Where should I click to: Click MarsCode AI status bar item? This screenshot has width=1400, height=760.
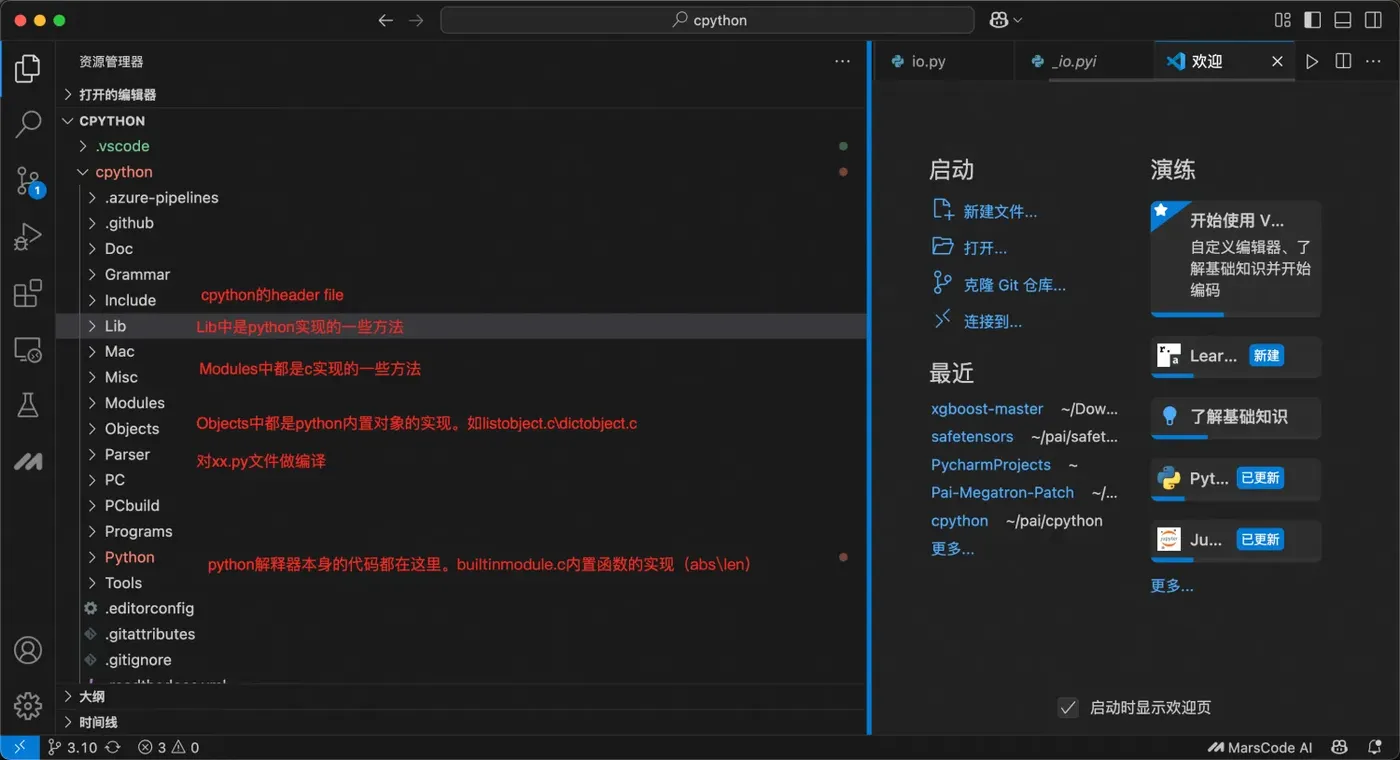point(1260,747)
